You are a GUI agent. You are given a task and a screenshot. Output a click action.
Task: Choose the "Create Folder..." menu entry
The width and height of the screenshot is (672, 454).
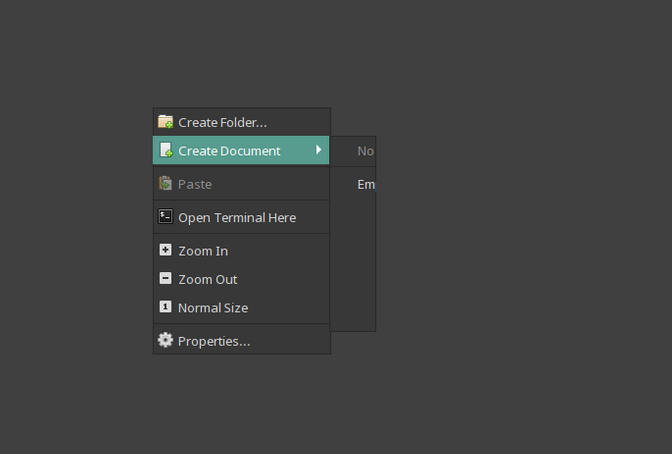[222, 122]
